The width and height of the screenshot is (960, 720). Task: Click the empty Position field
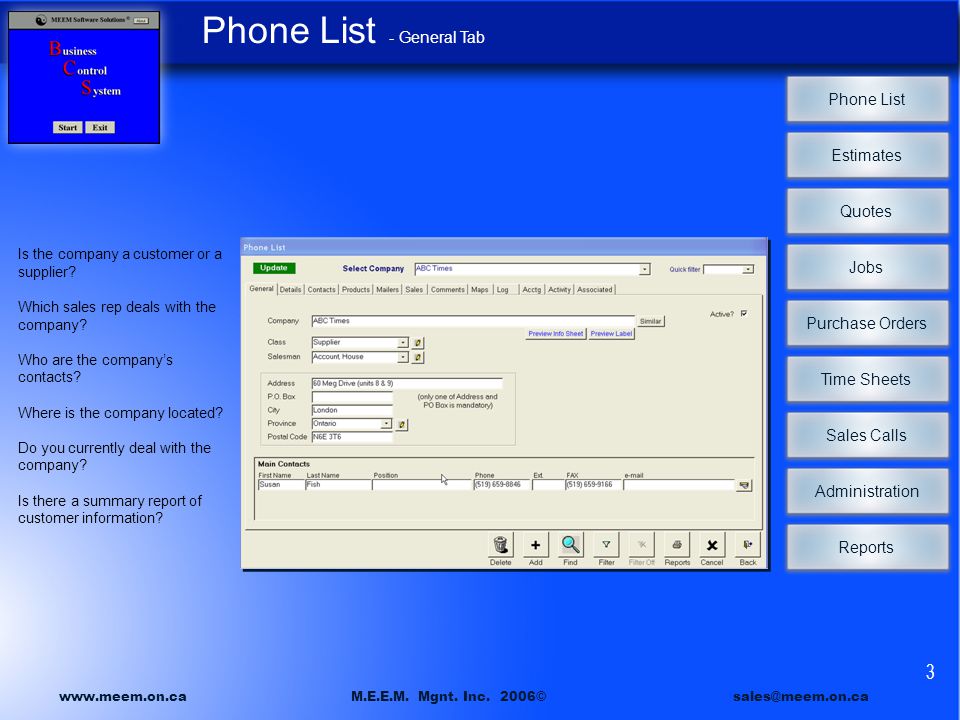pyautogui.click(x=422, y=485)
